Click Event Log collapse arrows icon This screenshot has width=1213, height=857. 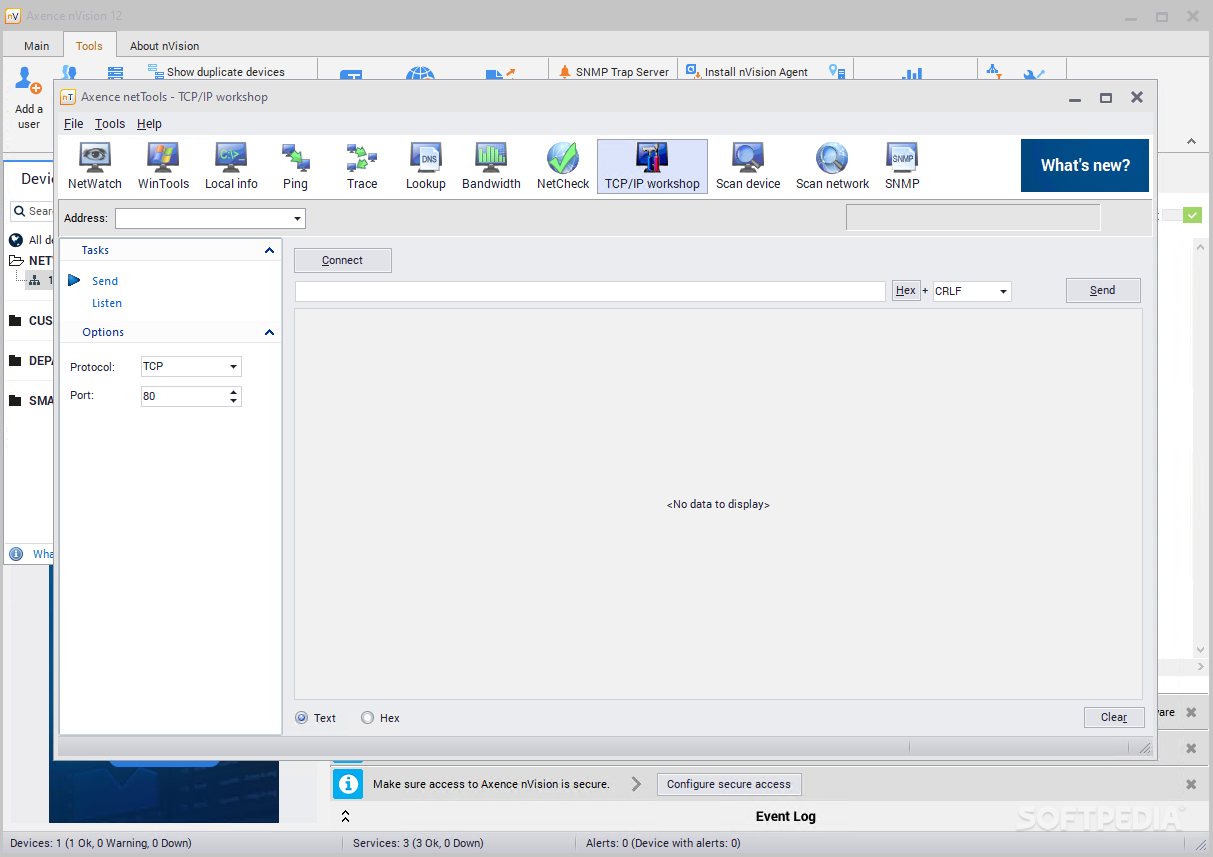[x=345, y=817]
